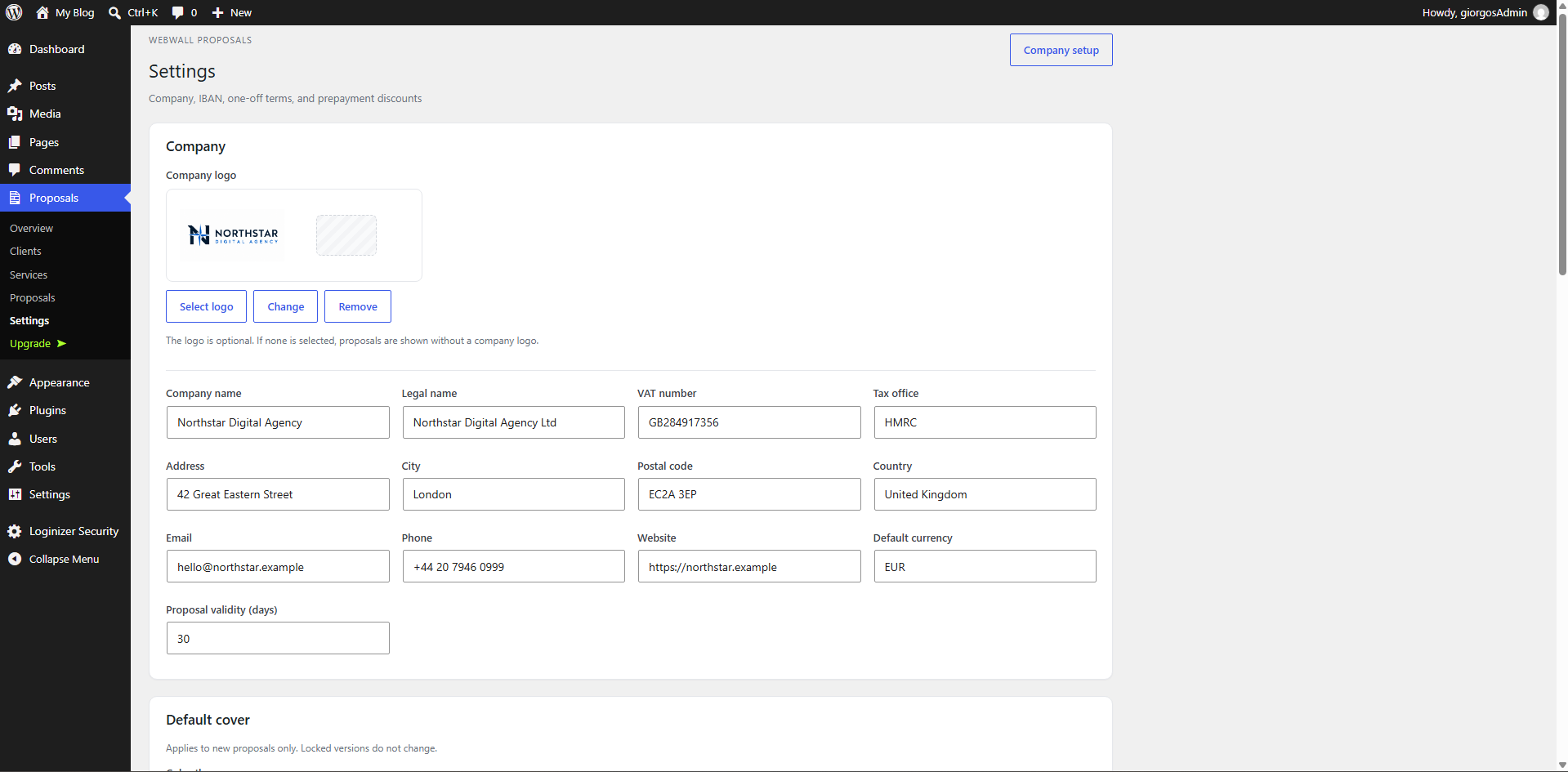The image size is (1568, 772).
Task: Click the giorgosAdmin avatar icon
Action: coord(1541,12)
